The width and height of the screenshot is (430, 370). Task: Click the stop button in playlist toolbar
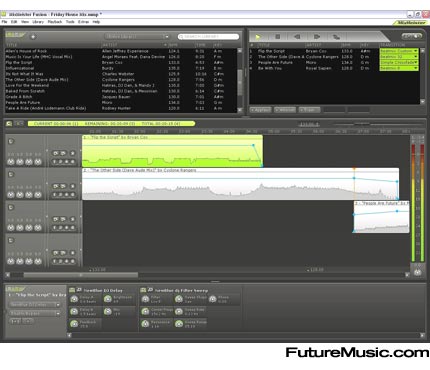pyautogui.click(x=277, y=37)
